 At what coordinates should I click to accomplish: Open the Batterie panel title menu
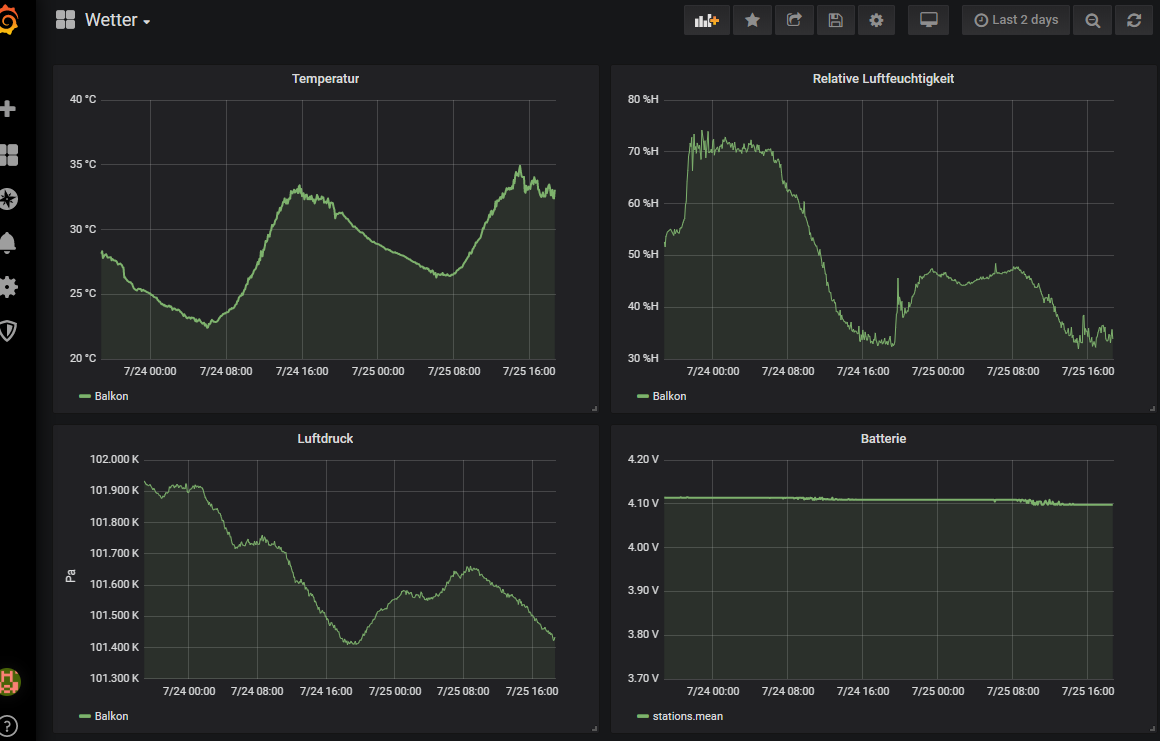(x=883, y=439)
